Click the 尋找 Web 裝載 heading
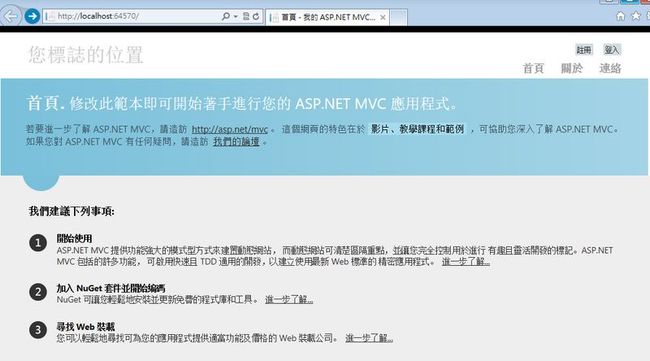650x361 pixels. pyautogui.click(x=86, y=327)
